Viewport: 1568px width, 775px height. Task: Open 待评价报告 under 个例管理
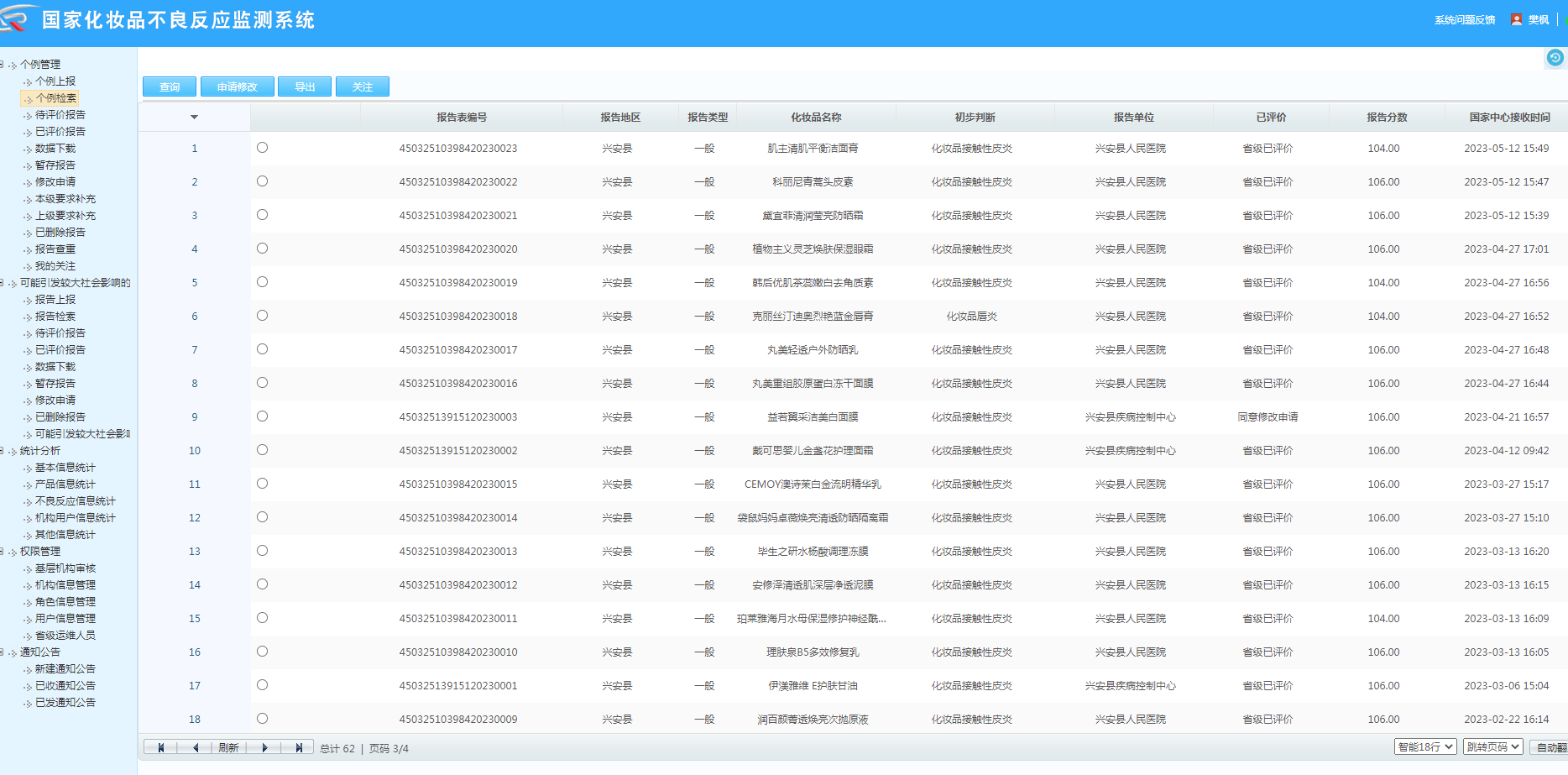[60, 115]
